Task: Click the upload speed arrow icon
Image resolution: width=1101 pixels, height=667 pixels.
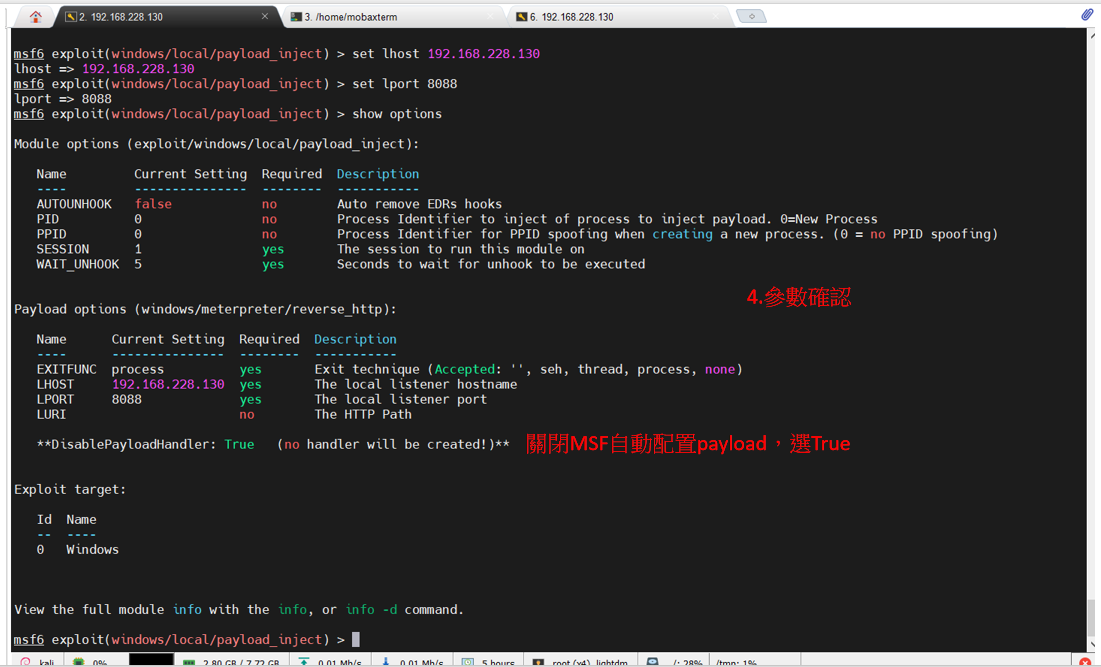Action: pyautogui.click(x=303, y=662)
